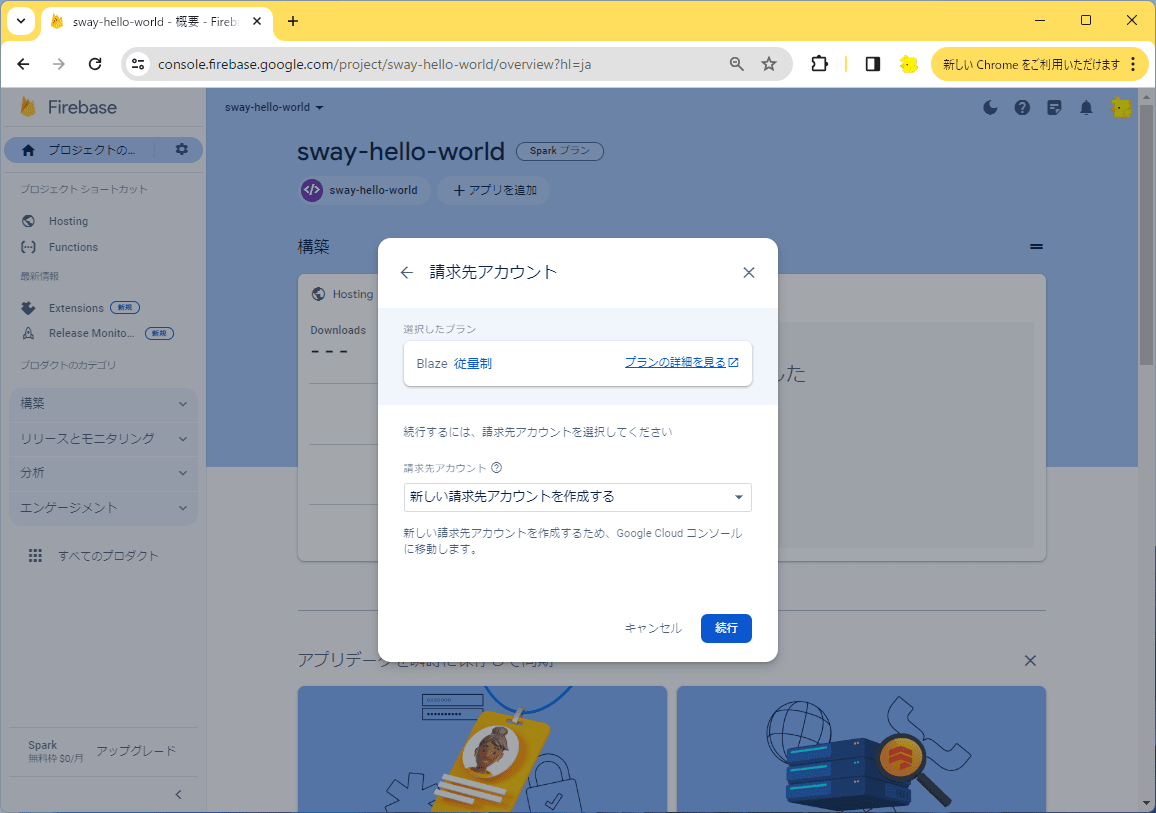Screen dimensions: 1156x813
Task: Open プランの詳細を見る link
Action: pos(681,363)
